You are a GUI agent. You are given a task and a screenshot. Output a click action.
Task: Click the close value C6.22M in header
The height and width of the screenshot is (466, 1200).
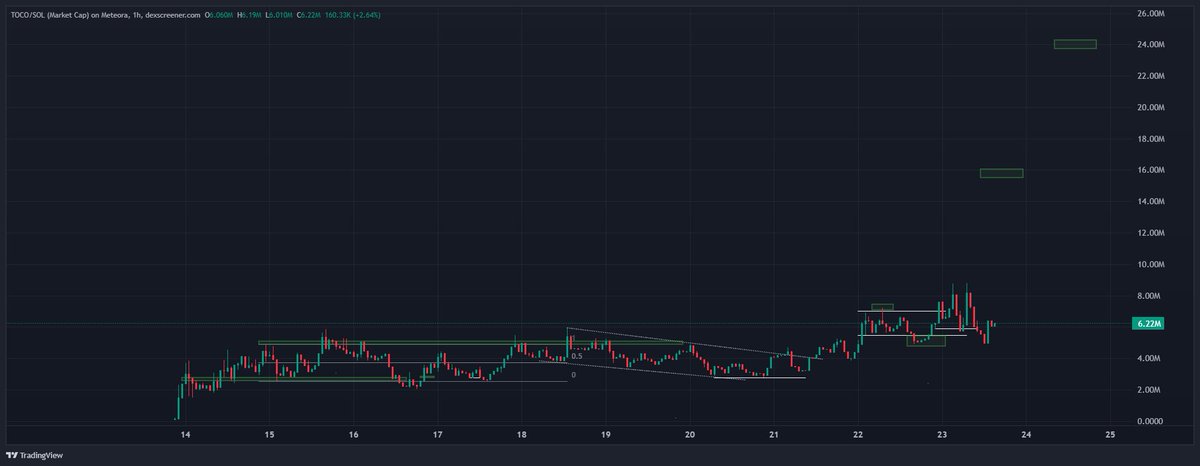tap(309, 15)
